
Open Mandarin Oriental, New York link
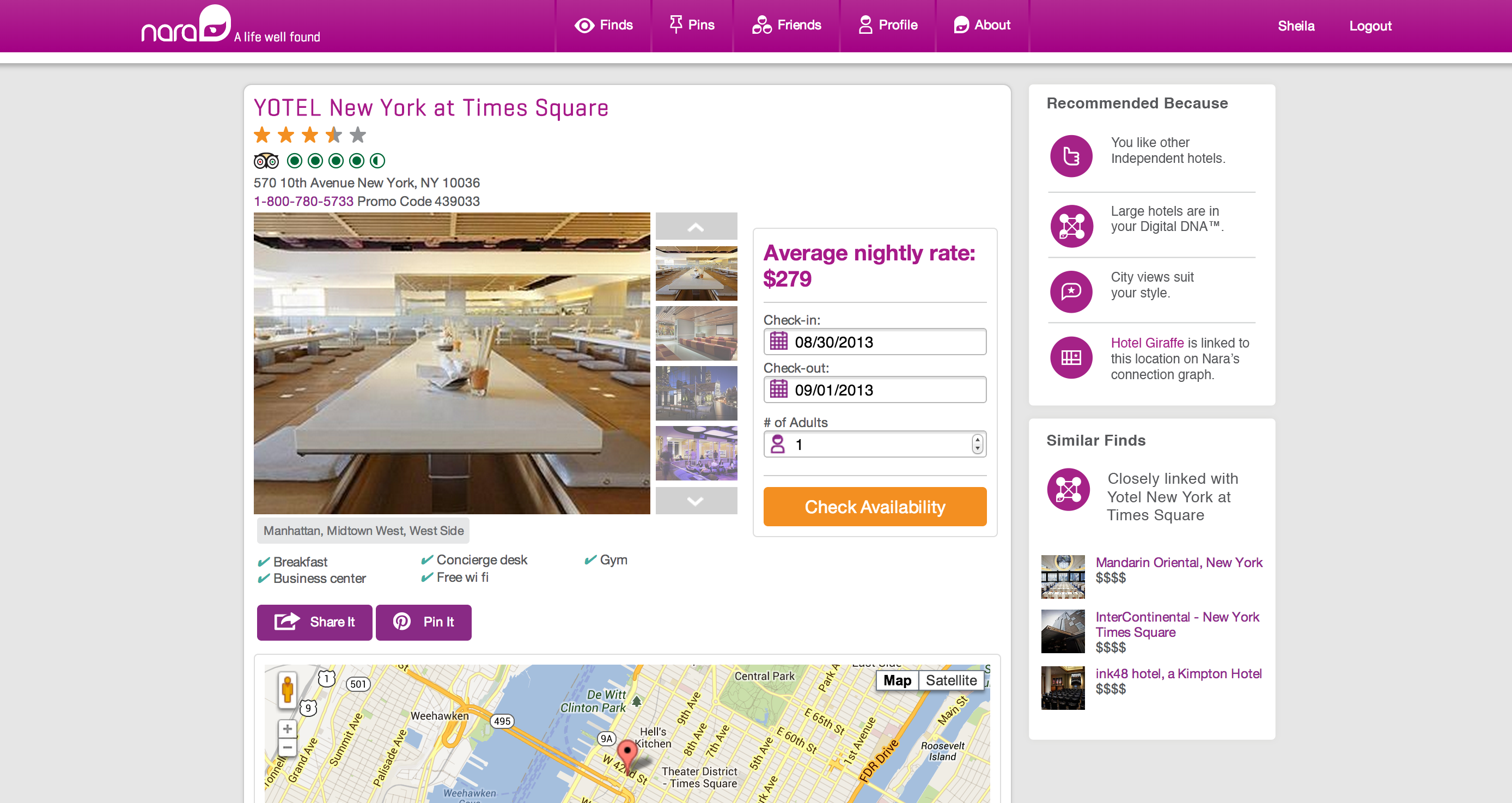point(1179,562)
